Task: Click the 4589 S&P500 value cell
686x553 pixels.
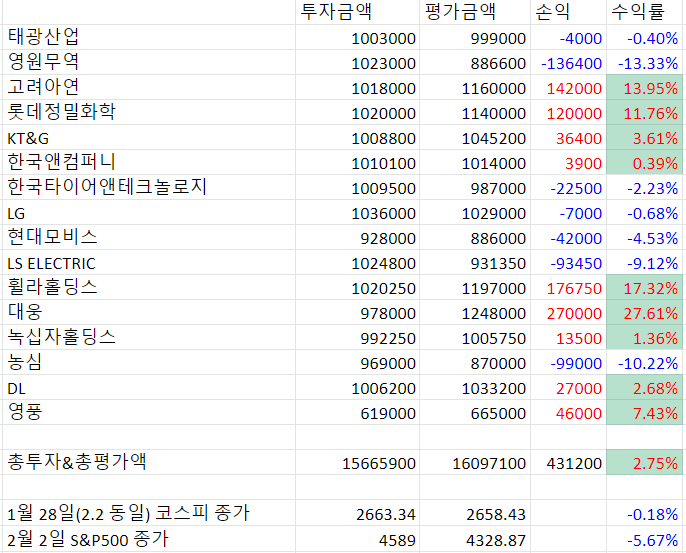Action: click(357, 539)
